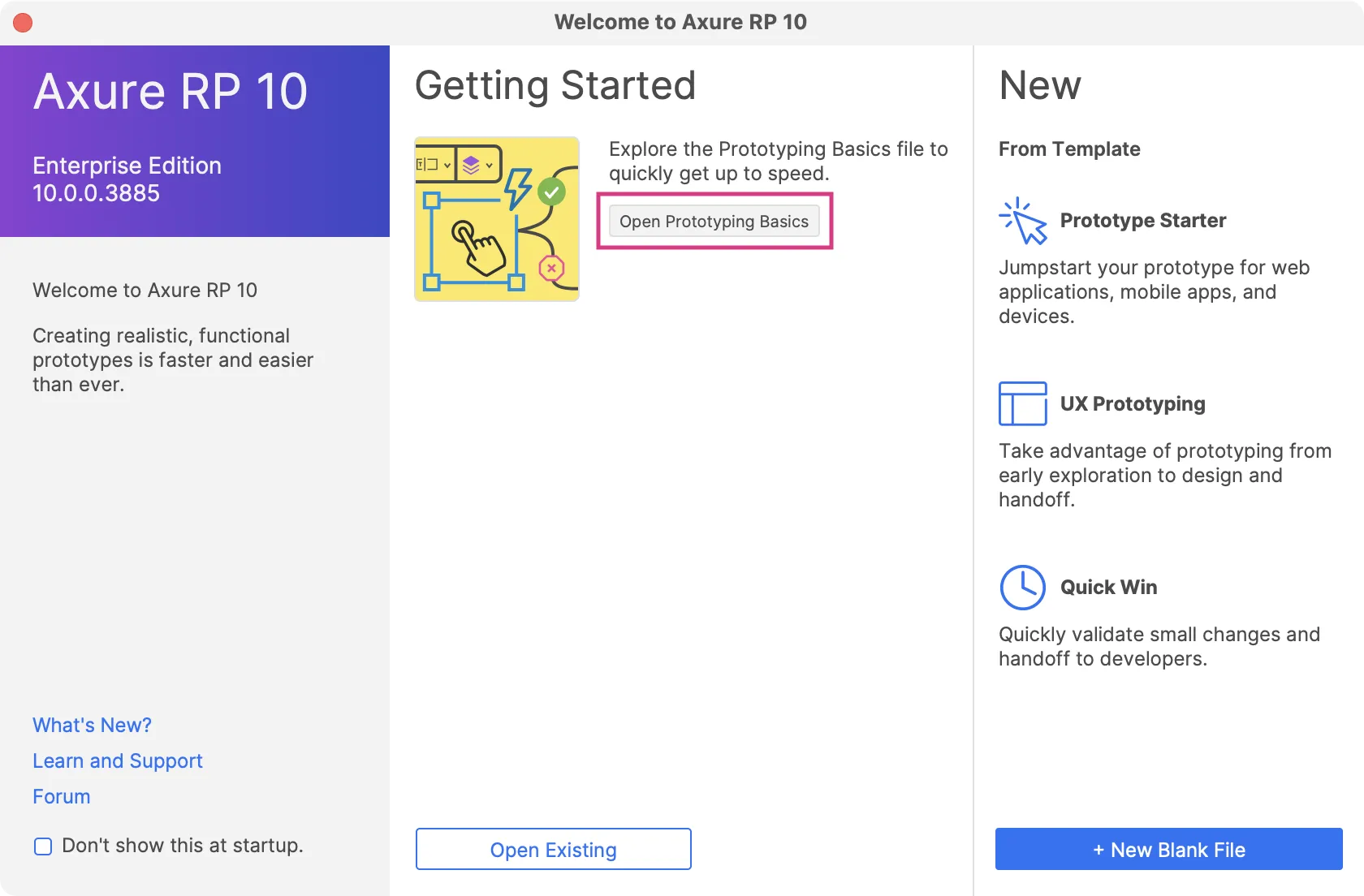Image resolution: width=1364 pixels, height=896 pixels.
Task: Click the Quick Win clock icon
Action: click(1023, 587)
